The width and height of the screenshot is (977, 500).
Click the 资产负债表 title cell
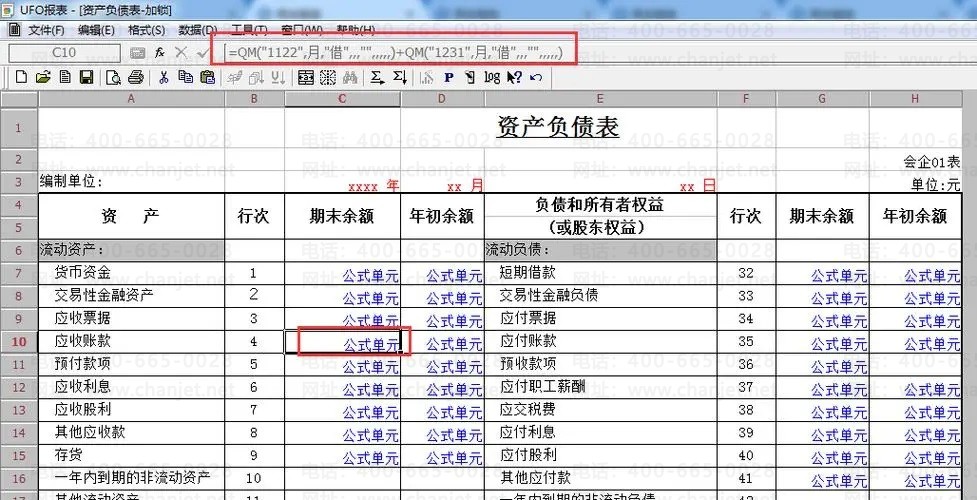click(x=558, y=127)
